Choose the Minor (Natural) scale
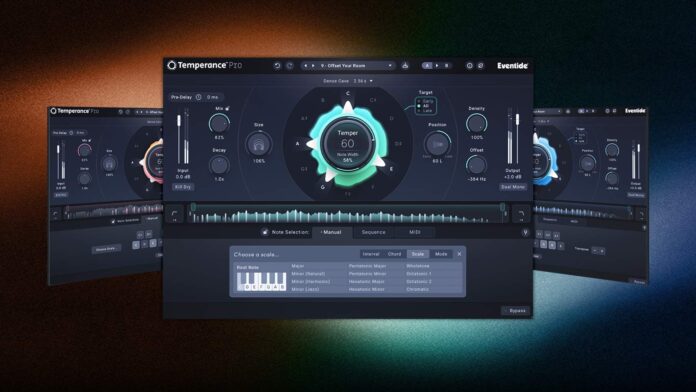 [308, 273]
